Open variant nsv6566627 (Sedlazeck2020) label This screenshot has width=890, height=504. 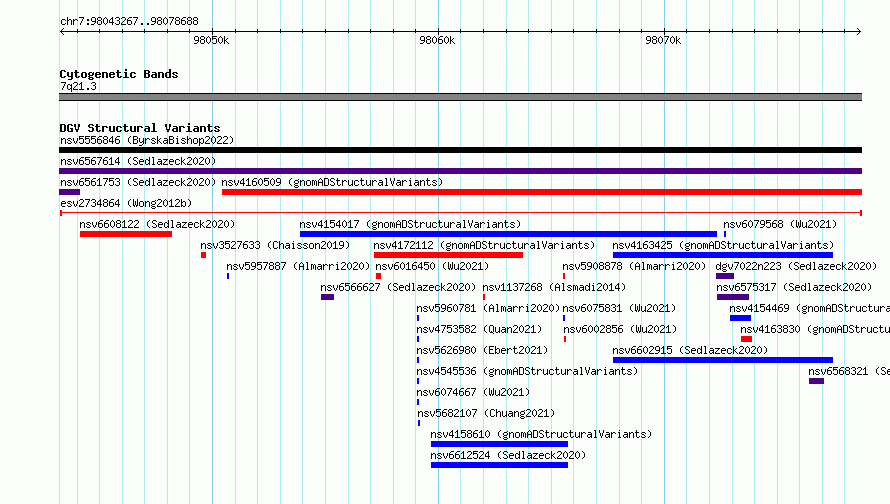pyautogui.click(x=398, y=287)
